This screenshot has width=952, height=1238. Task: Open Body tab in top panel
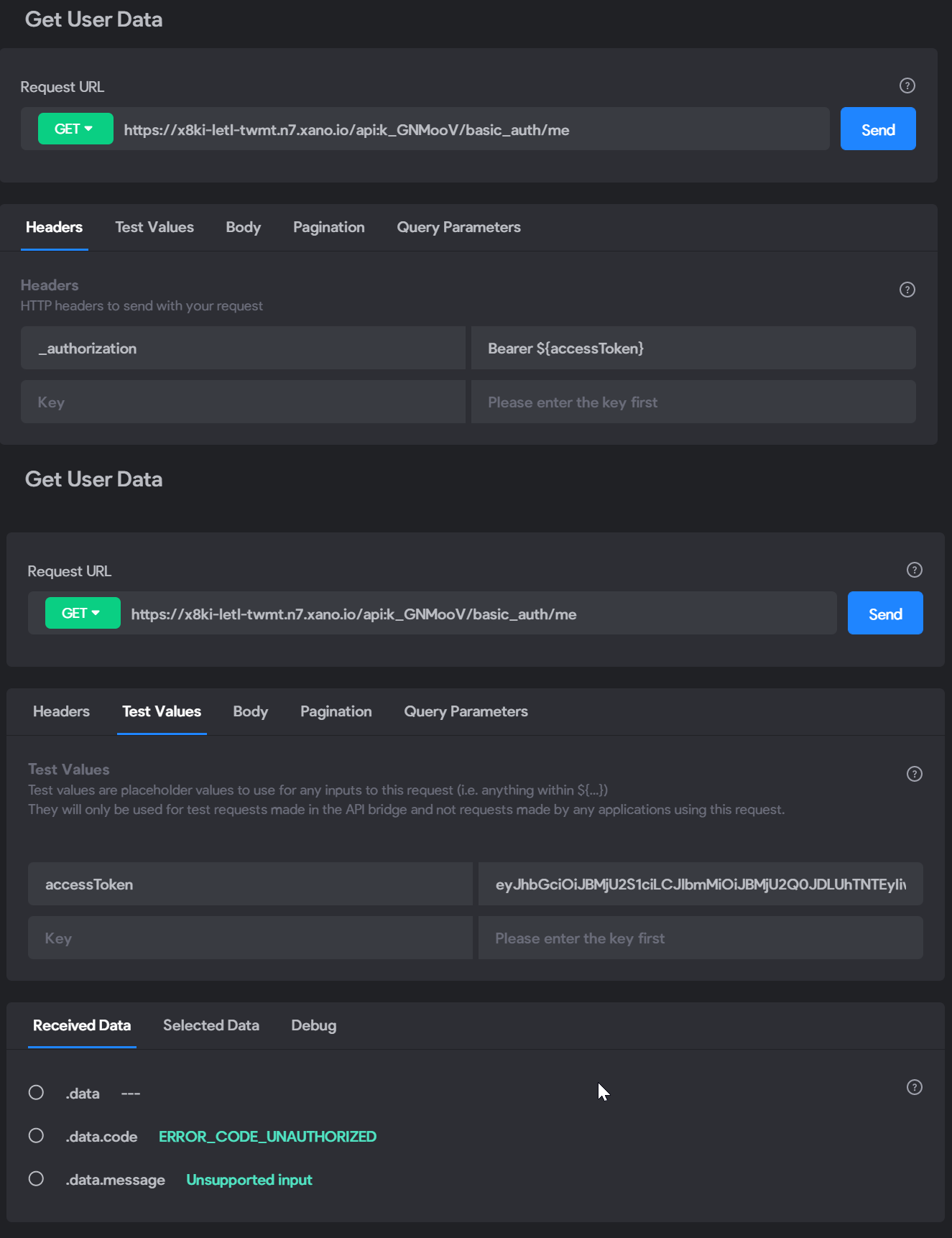click(x=244, y=227)
